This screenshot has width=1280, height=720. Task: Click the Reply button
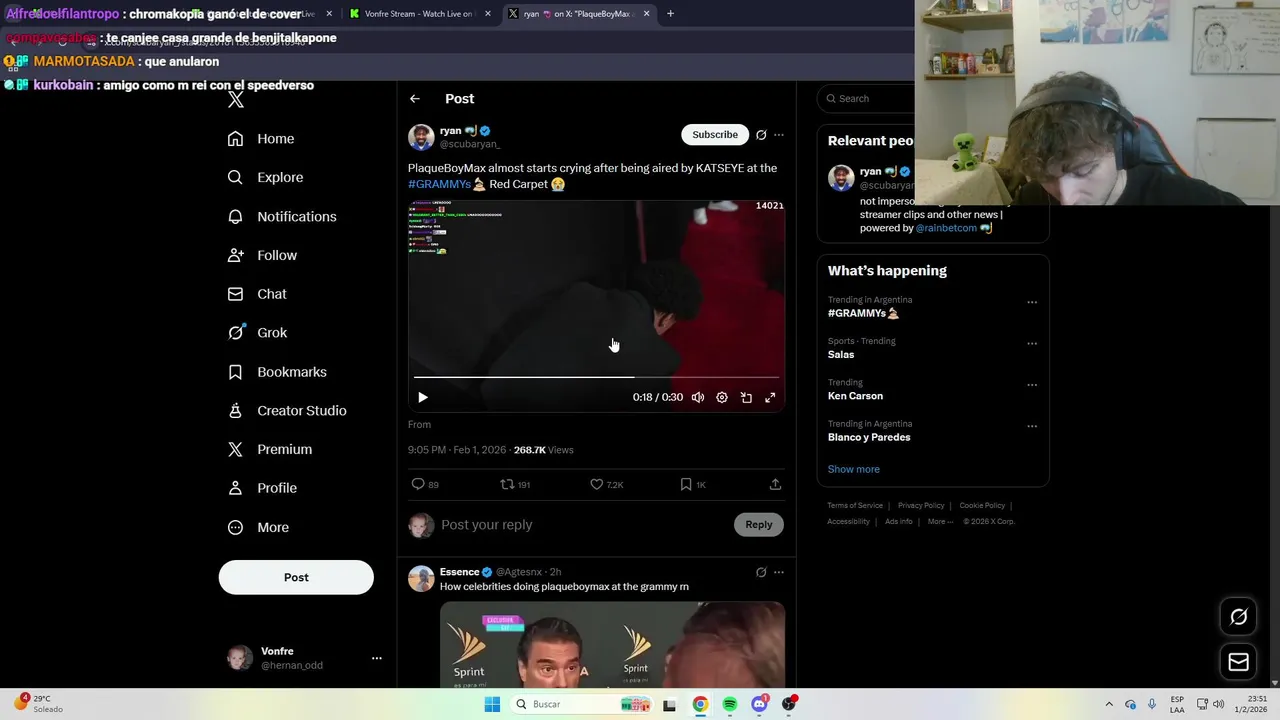[759, 524]
